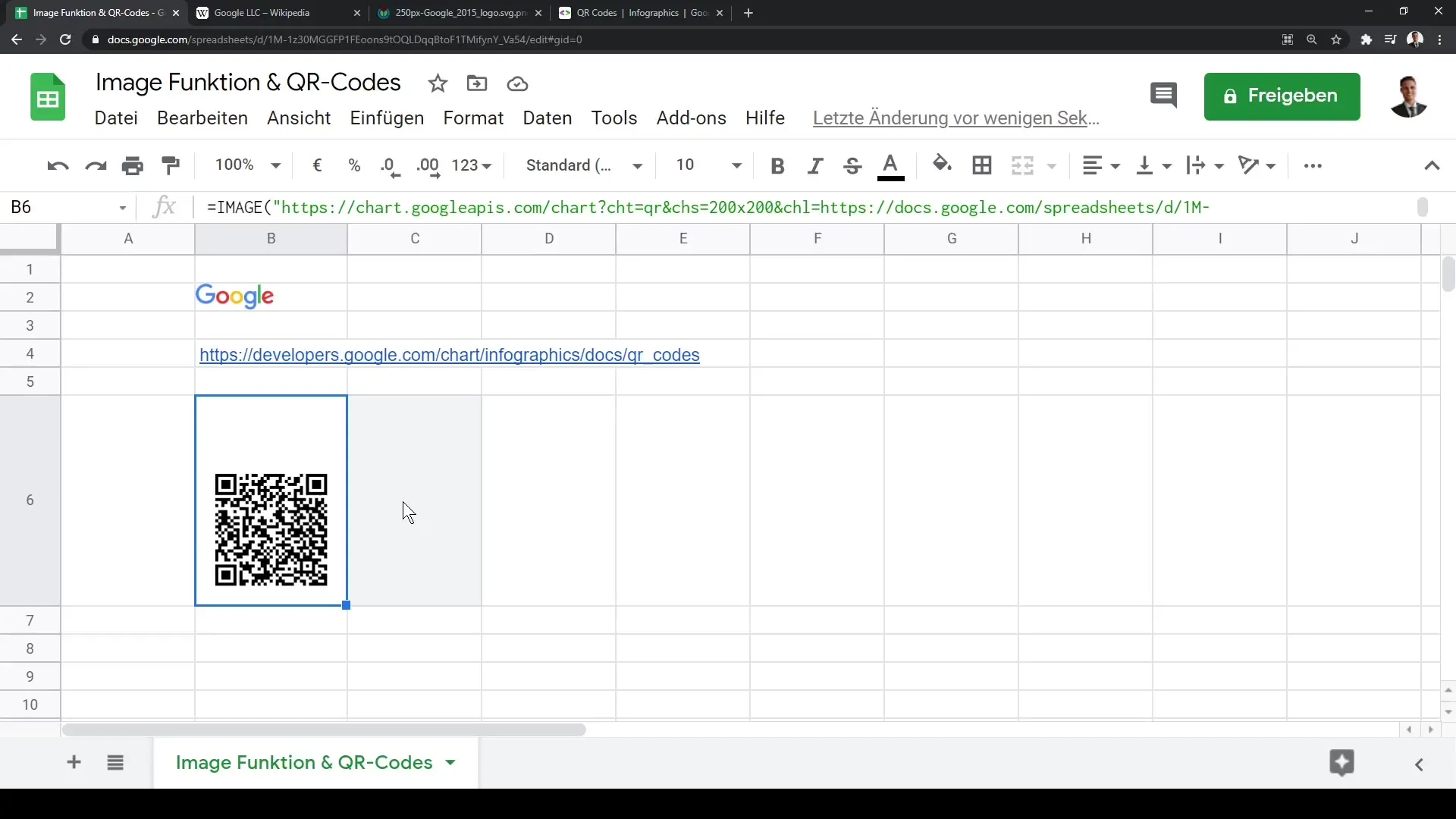Click the bold formatting icon
The height and width of the screenshot is (819, 1456).
point(777,165)
